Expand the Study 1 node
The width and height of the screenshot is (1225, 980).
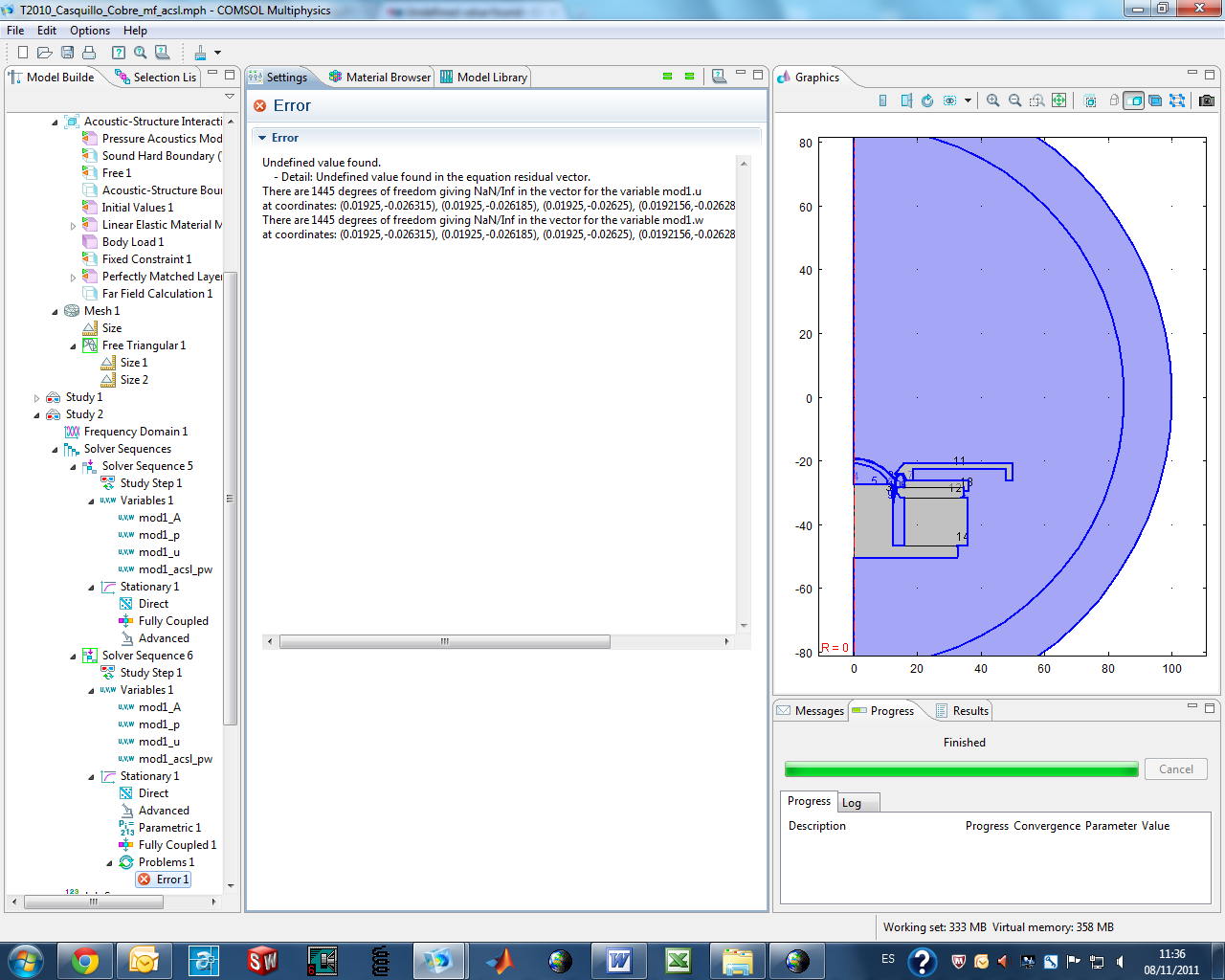(36, 398)
